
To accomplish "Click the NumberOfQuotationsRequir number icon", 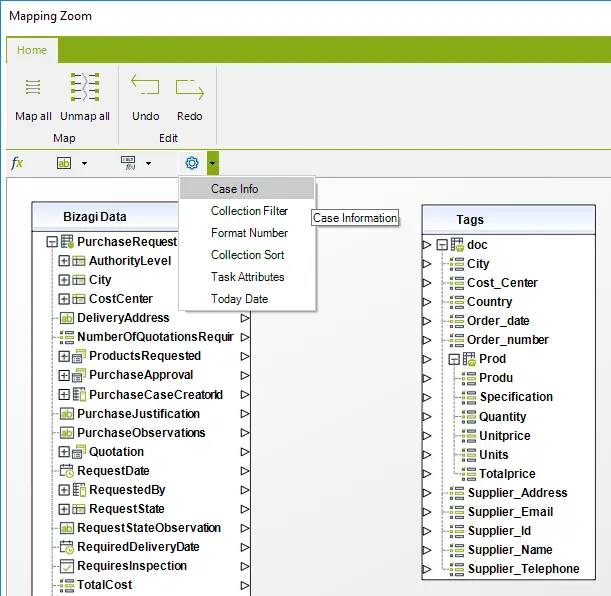I will tap(67, 337).
